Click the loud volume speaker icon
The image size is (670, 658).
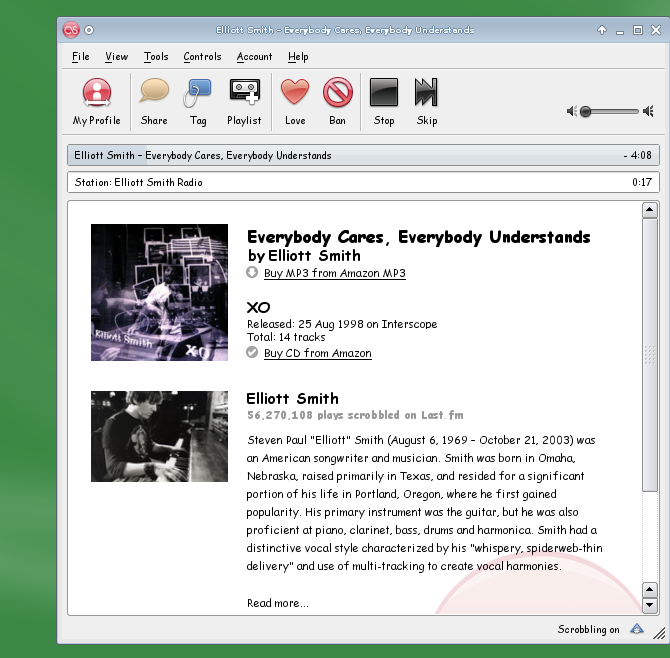pyautogui.click(x=648, y=111)
